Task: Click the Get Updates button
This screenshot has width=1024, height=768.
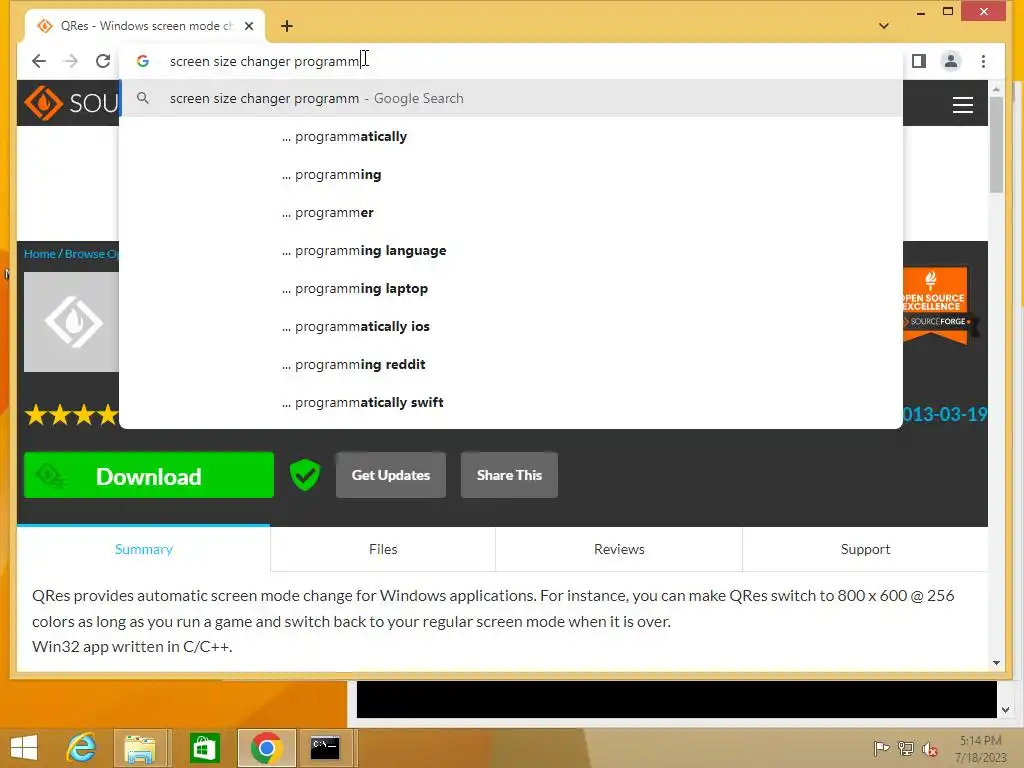Action: pyautogui.click(x=391, y=475)
